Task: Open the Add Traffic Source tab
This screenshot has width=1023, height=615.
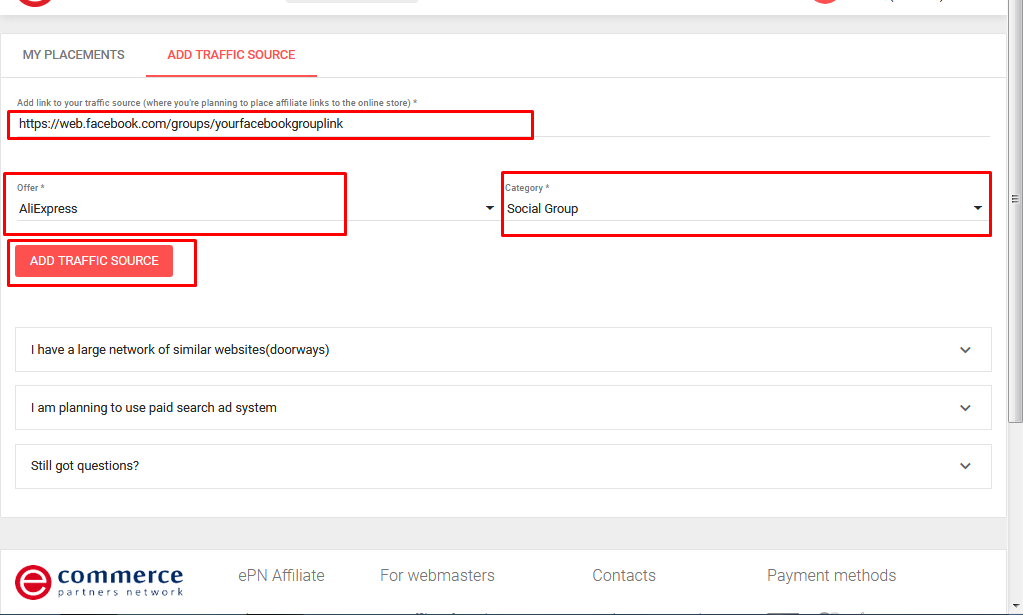Action: 231,55
